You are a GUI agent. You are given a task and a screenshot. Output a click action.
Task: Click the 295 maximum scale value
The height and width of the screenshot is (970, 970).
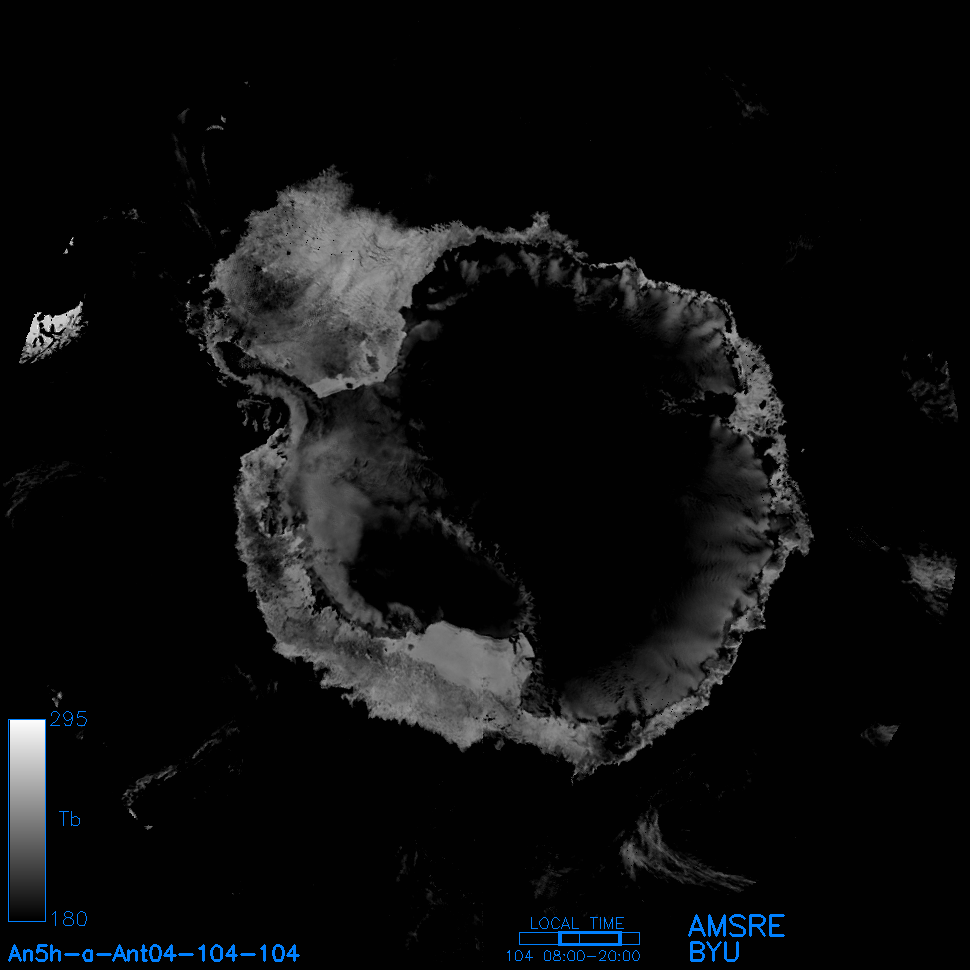(x=69, y=719)
